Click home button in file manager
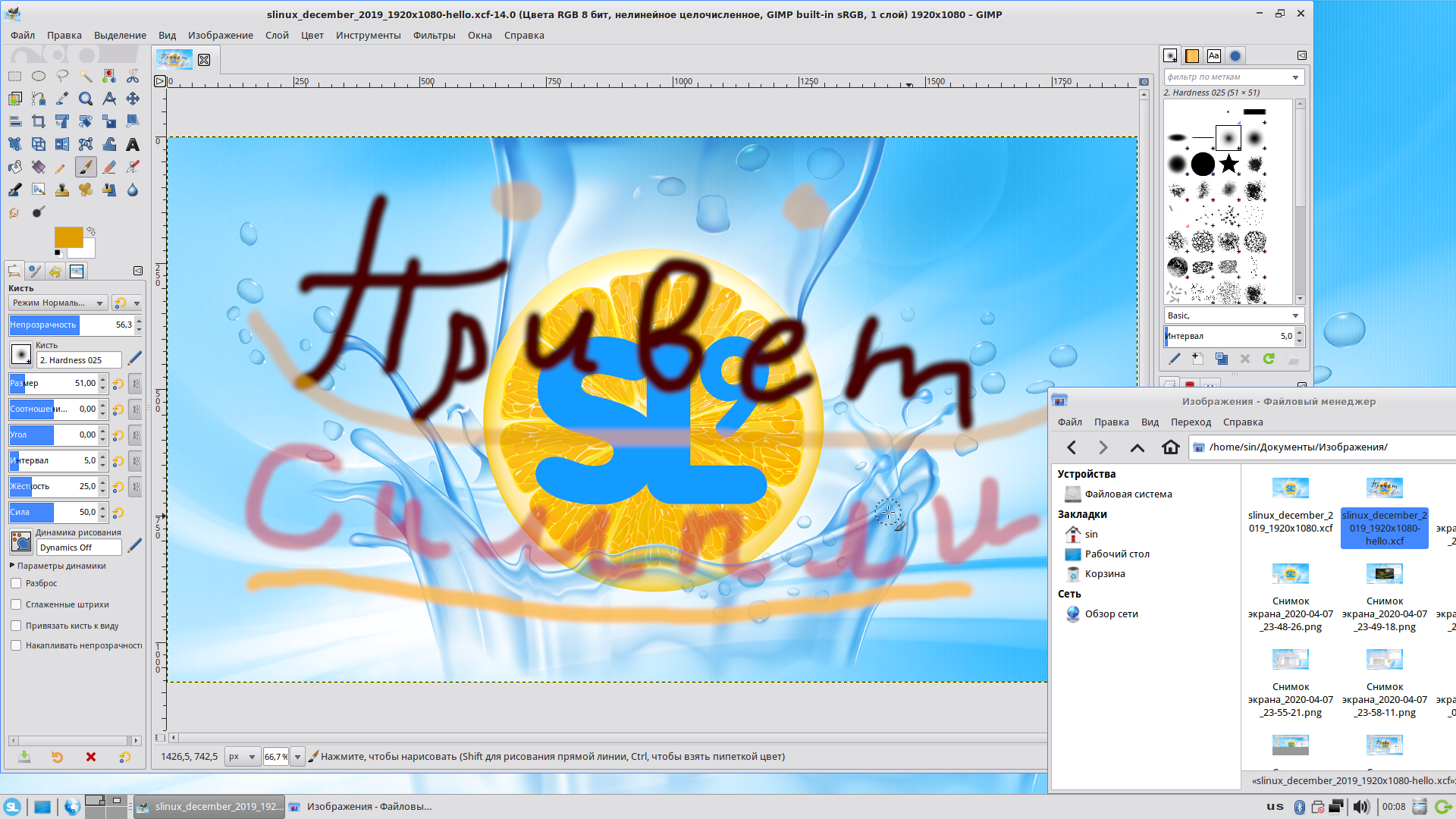 pos(1170,447)
